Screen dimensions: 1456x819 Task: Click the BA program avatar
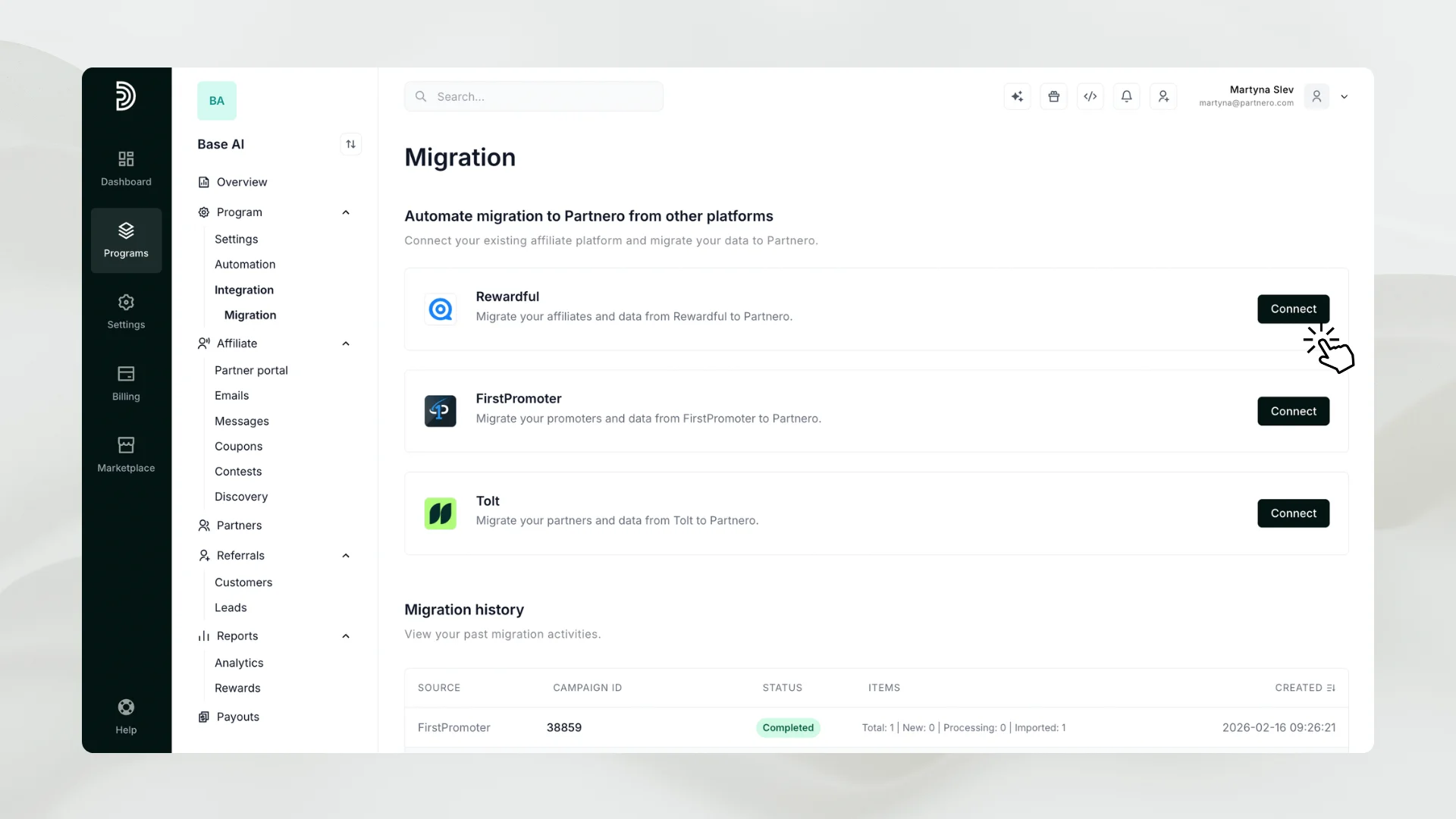click(x=217, y=101)
